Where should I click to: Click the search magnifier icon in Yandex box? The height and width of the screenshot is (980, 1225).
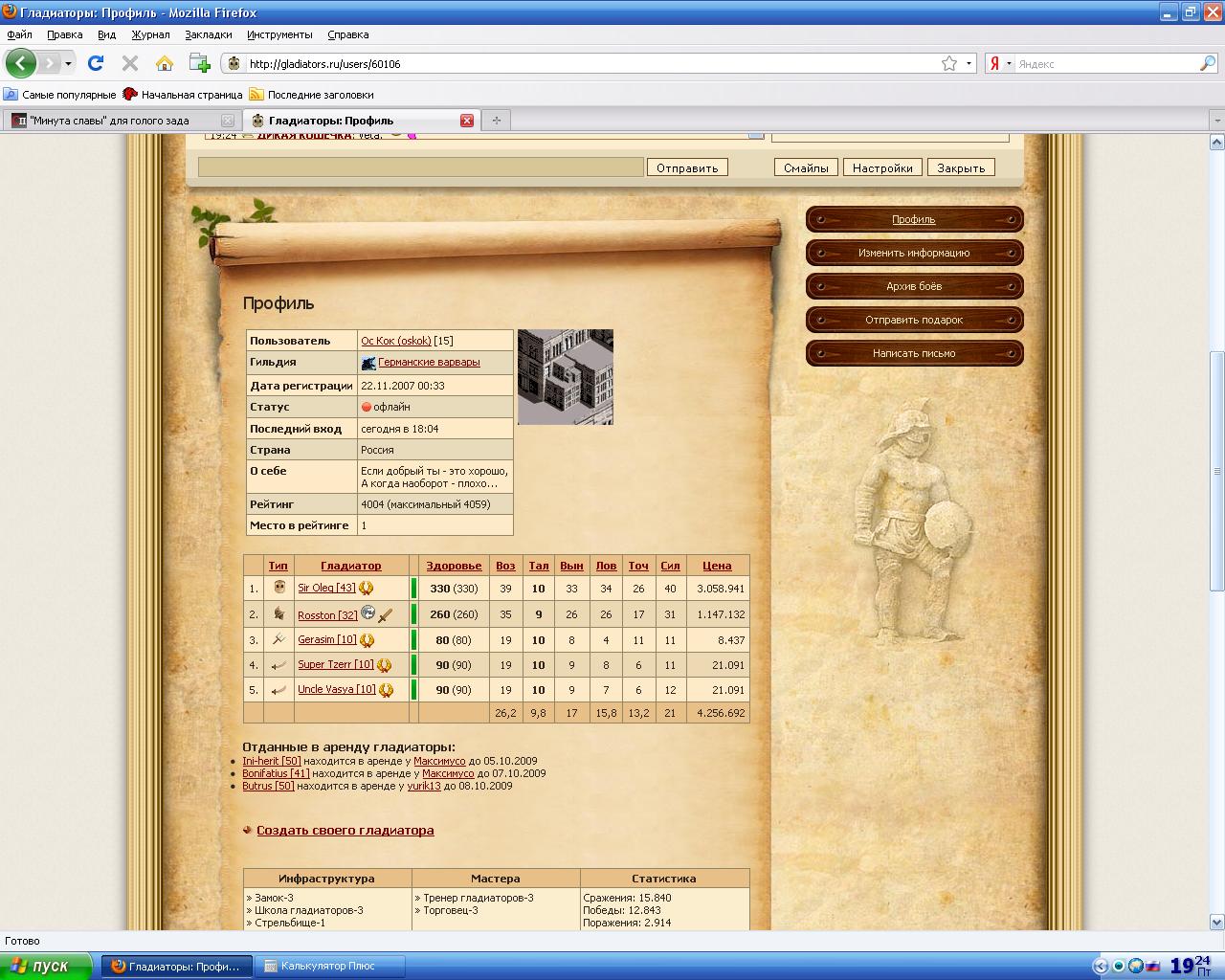[1207, 63]
